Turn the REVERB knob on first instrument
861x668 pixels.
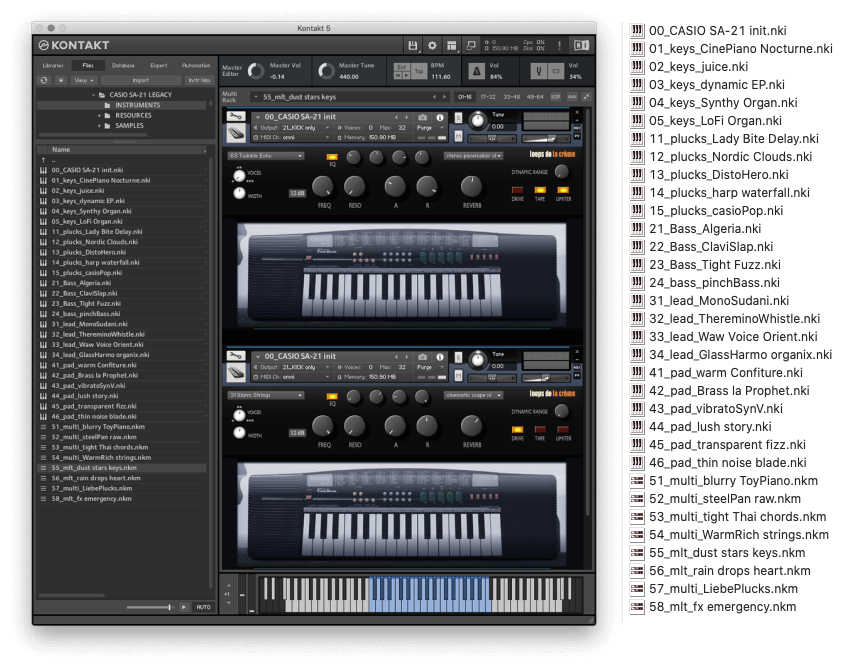coord(471,187)
